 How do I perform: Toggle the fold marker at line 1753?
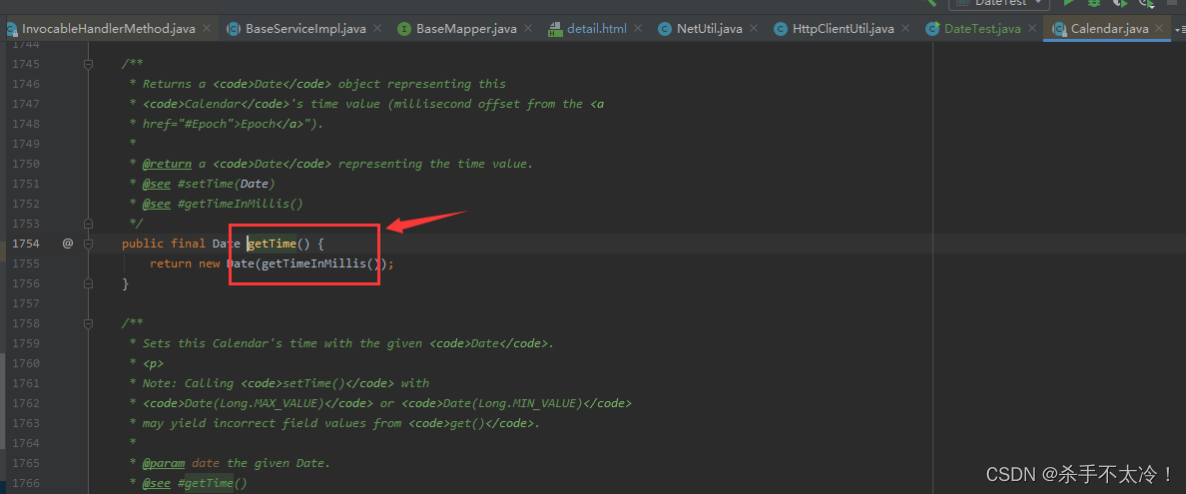88,224
